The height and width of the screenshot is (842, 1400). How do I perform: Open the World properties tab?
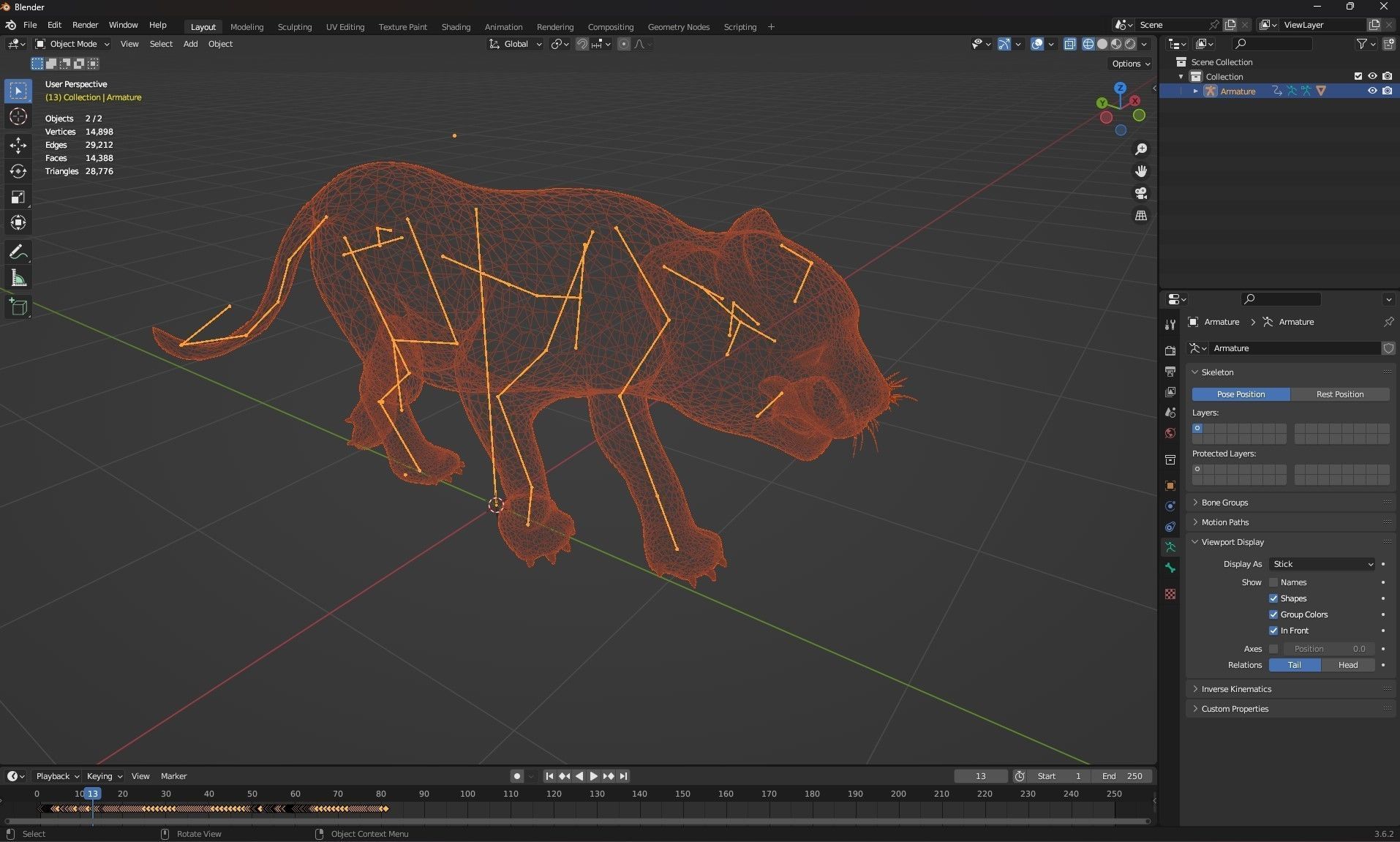click(1170, 433)
